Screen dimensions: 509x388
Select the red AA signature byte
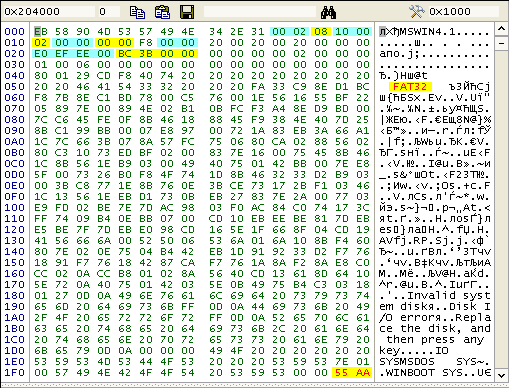(x=363, y=372)
